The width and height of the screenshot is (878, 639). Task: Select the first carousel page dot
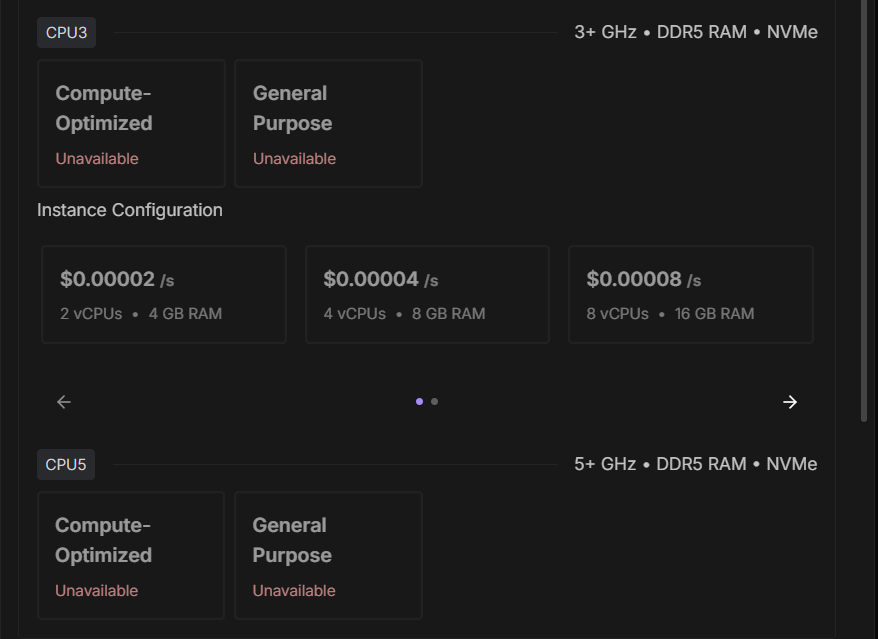419,402
